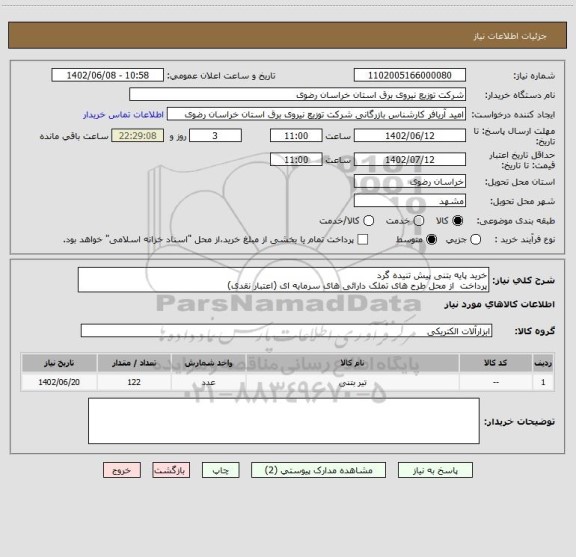Click the جزئیات اطلاعات نیاز header title
Viewport: 576px width, 557px height.
point(510,36)
